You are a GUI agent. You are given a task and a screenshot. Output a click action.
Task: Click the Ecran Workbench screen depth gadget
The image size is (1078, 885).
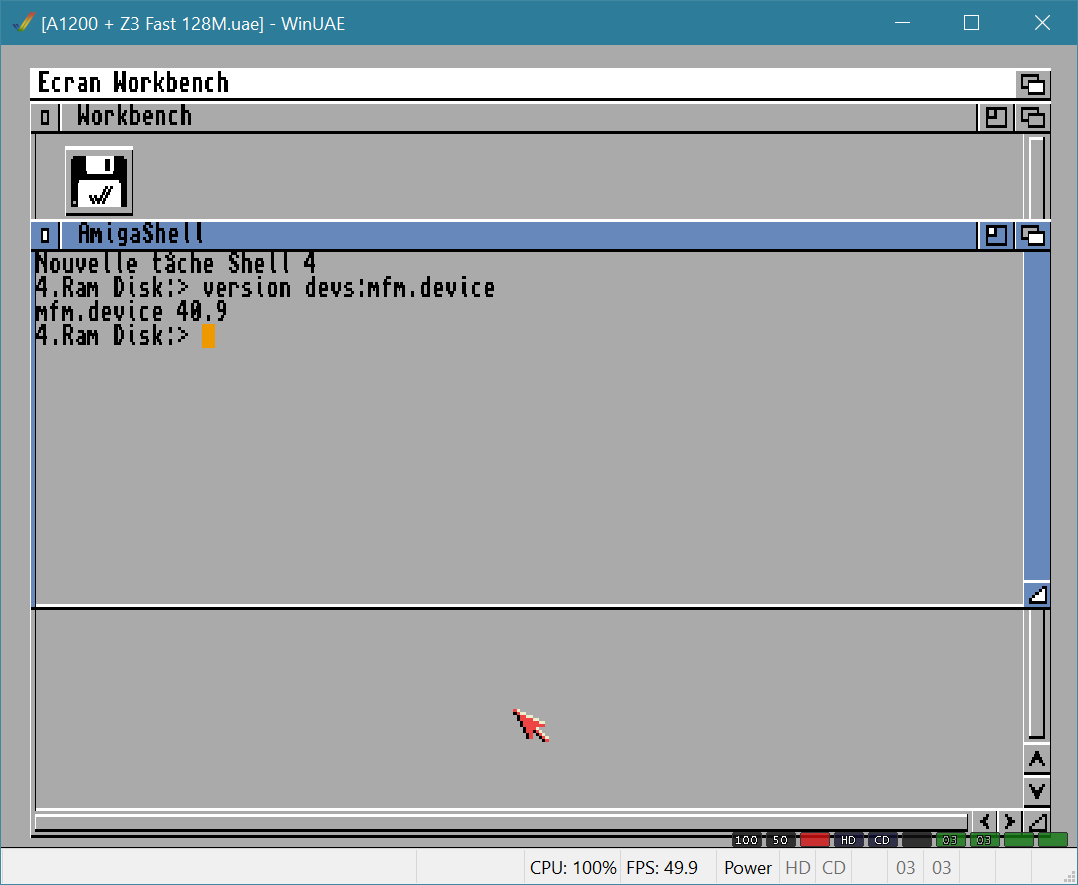1033,84
